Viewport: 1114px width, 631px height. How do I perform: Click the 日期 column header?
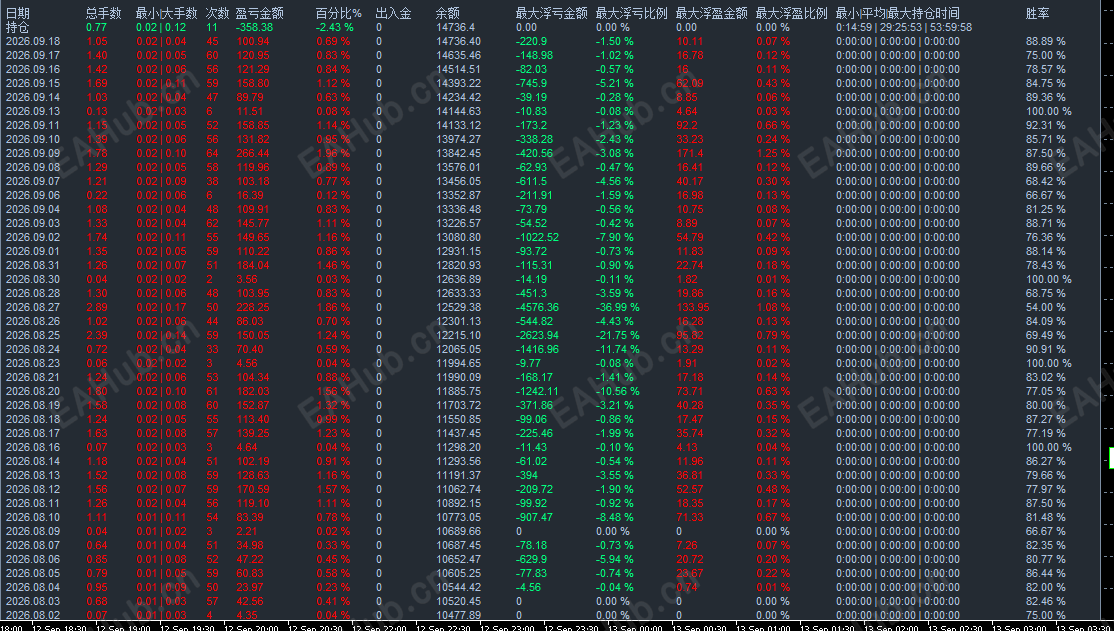[x=17, y=14]
